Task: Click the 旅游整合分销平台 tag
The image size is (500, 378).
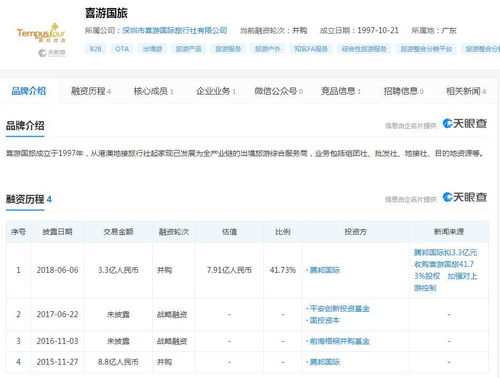Action: 426,49
